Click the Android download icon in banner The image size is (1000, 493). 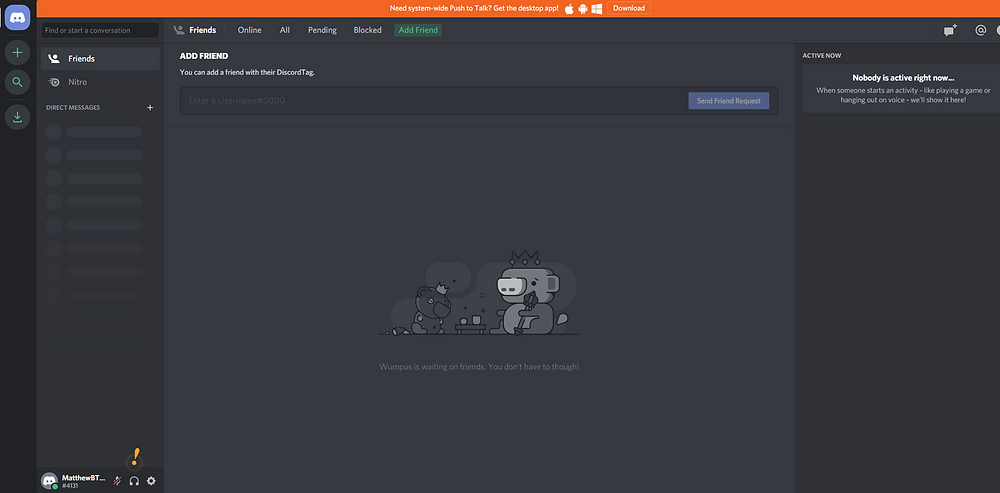click(583, 8)
